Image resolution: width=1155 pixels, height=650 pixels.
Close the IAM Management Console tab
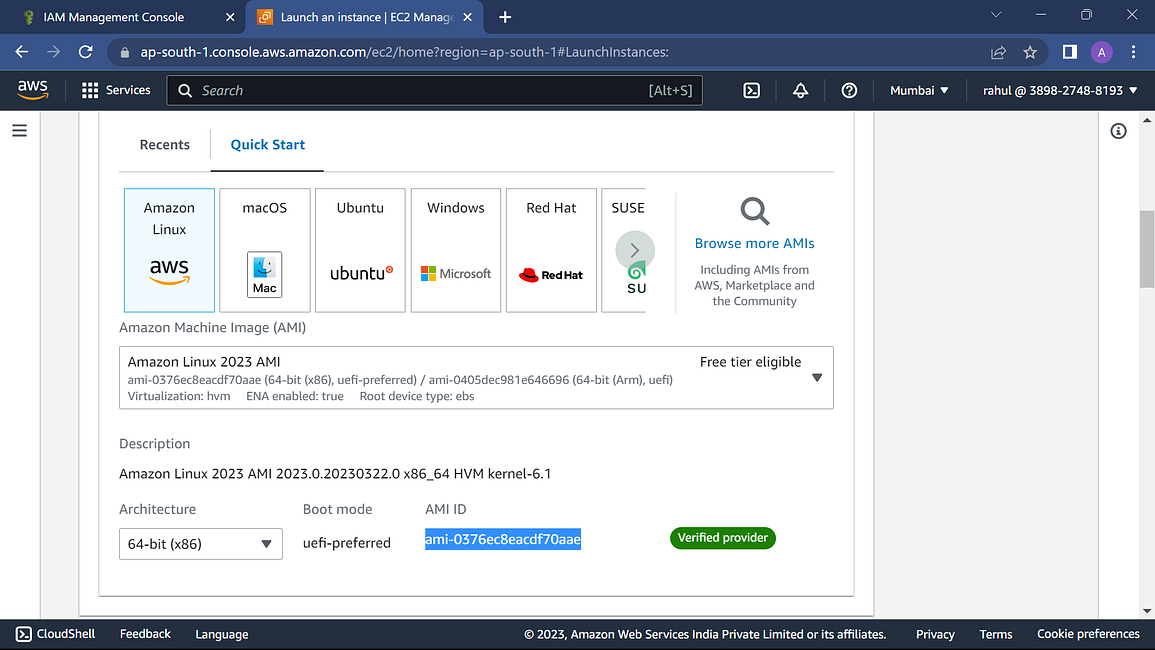[230, 17]
